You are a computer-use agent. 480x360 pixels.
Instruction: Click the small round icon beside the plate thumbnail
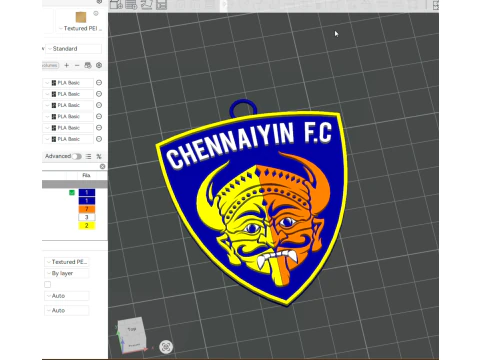(96, 13)
